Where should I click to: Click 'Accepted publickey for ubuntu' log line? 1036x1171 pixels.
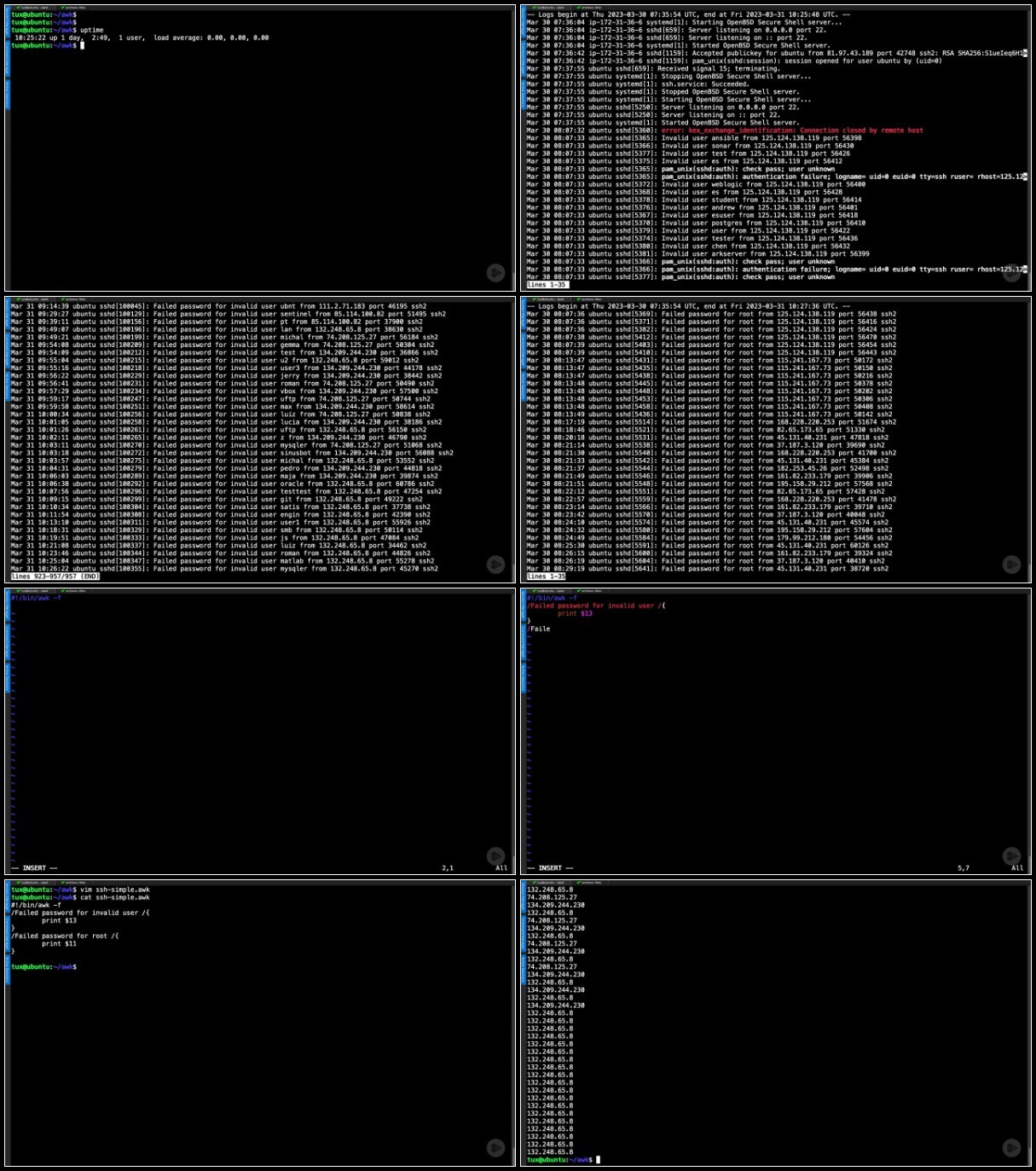coord(776,53)
